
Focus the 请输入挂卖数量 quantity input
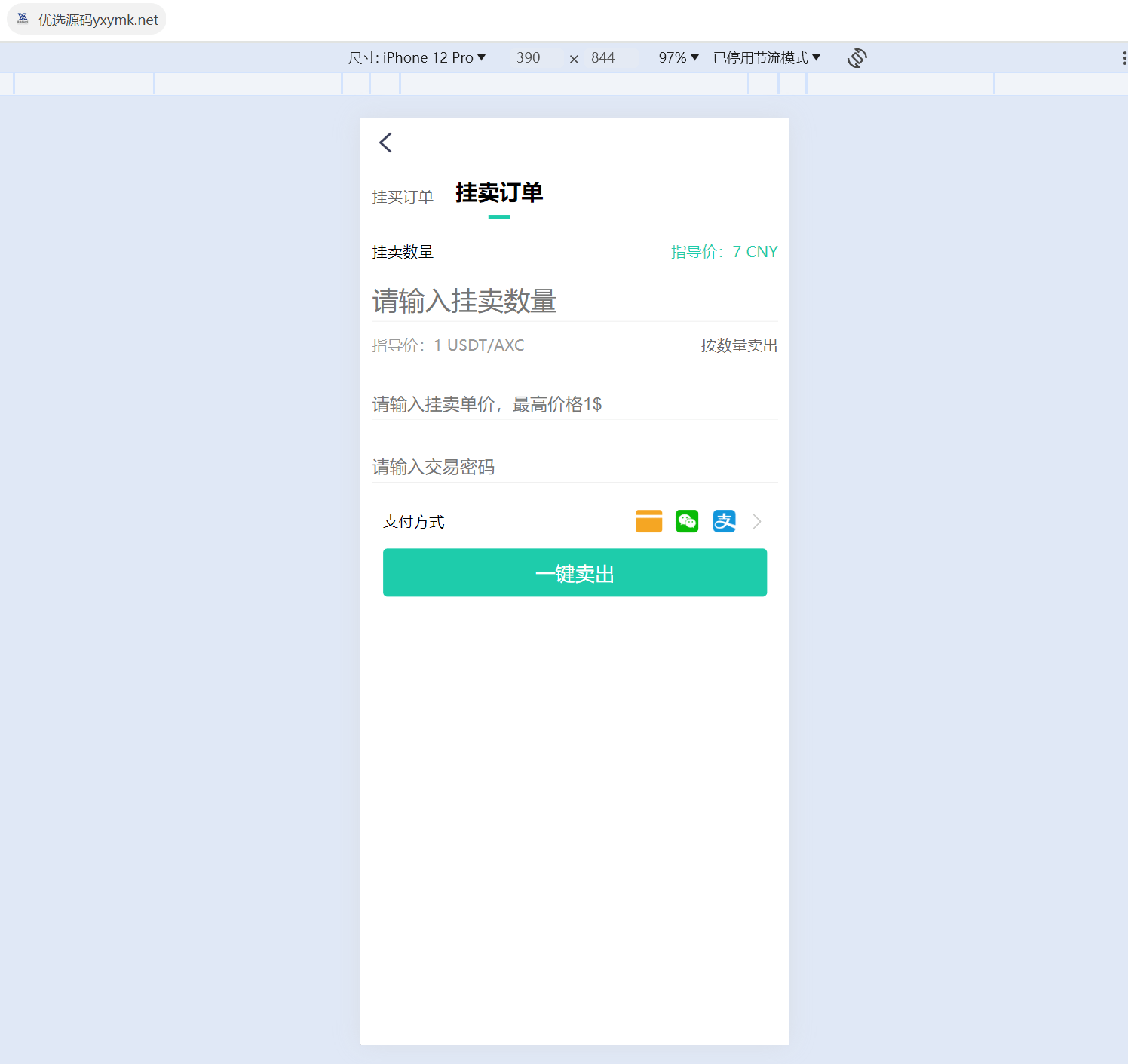click(575, 301)
